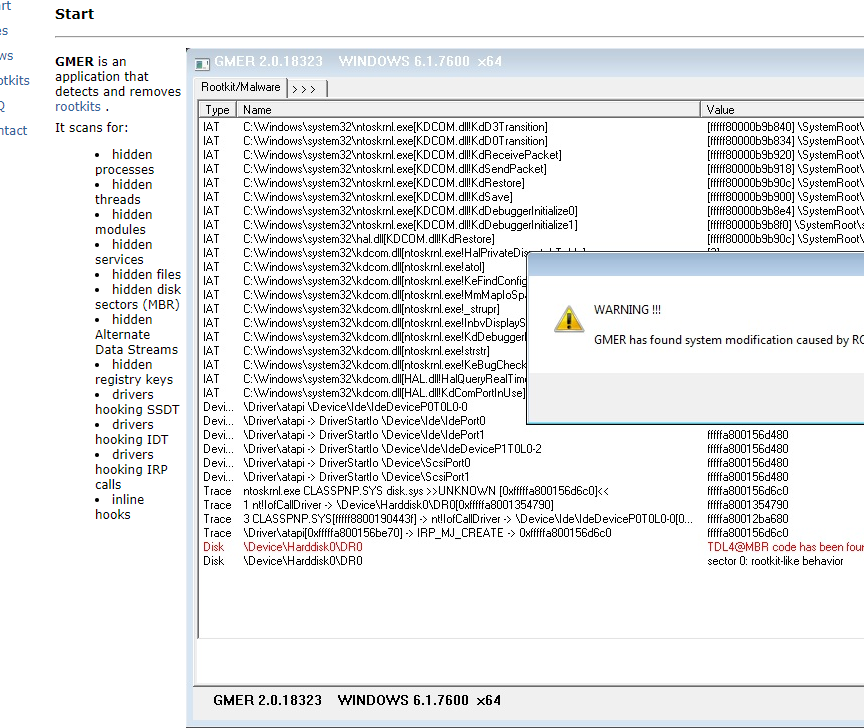Sort list by Value column header

point(782,110)
